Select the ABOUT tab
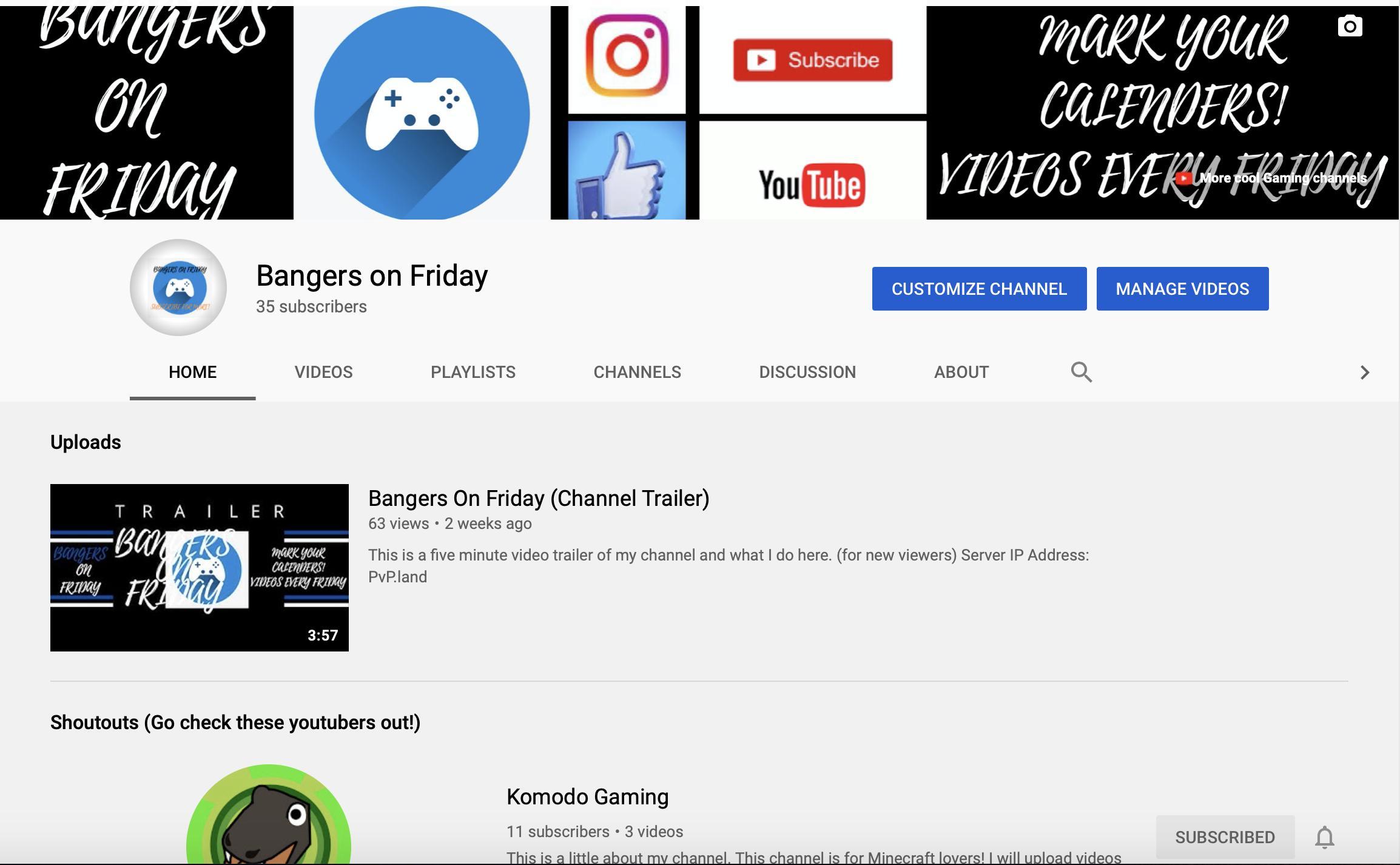This screenshot has width=1400, height=865. click(x=961, y=372)
